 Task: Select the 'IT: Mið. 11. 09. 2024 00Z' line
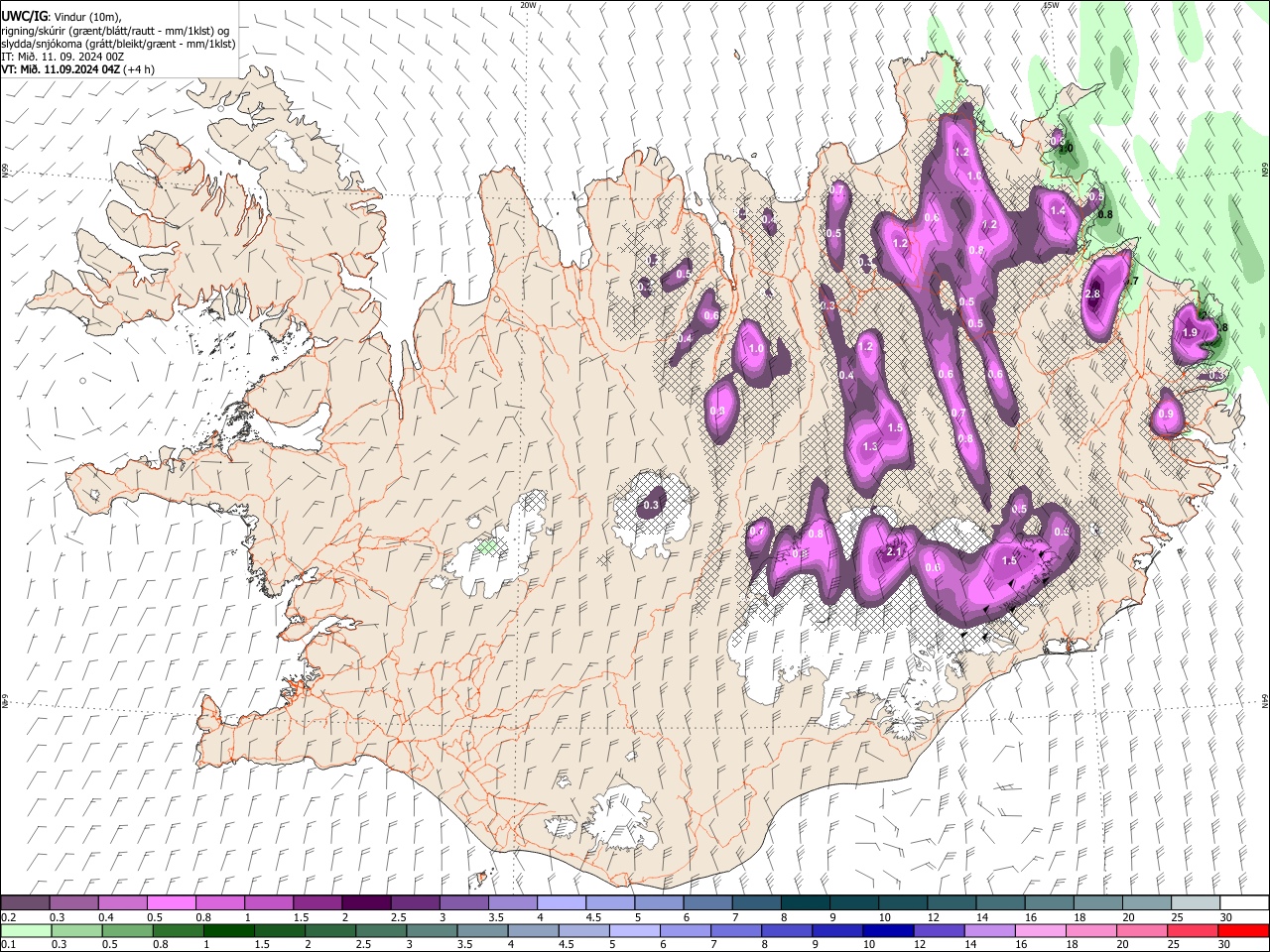(x=63, y=57)
